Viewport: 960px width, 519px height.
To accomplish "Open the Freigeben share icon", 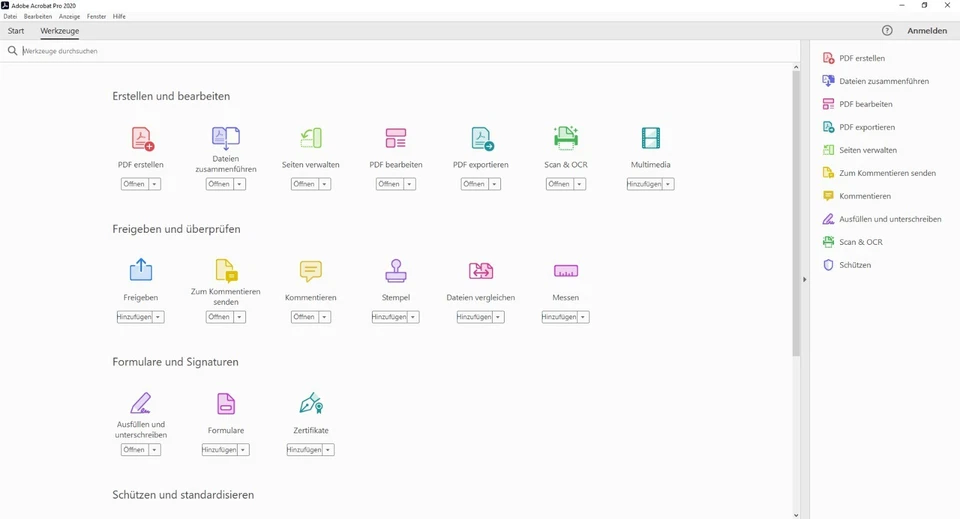I will click(x=141, y=270).
